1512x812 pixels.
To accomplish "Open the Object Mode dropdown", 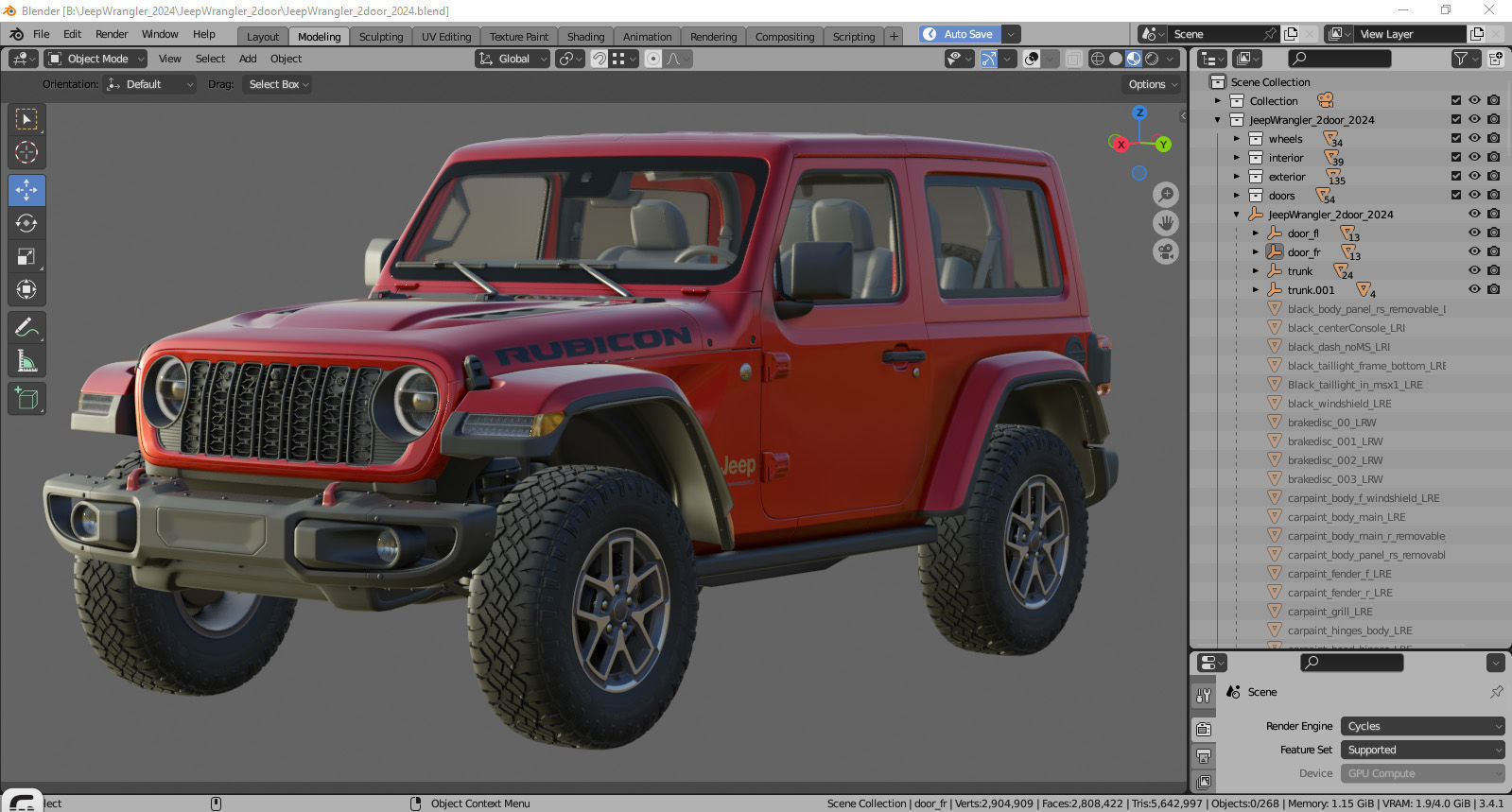I will [x=96, y=59].
